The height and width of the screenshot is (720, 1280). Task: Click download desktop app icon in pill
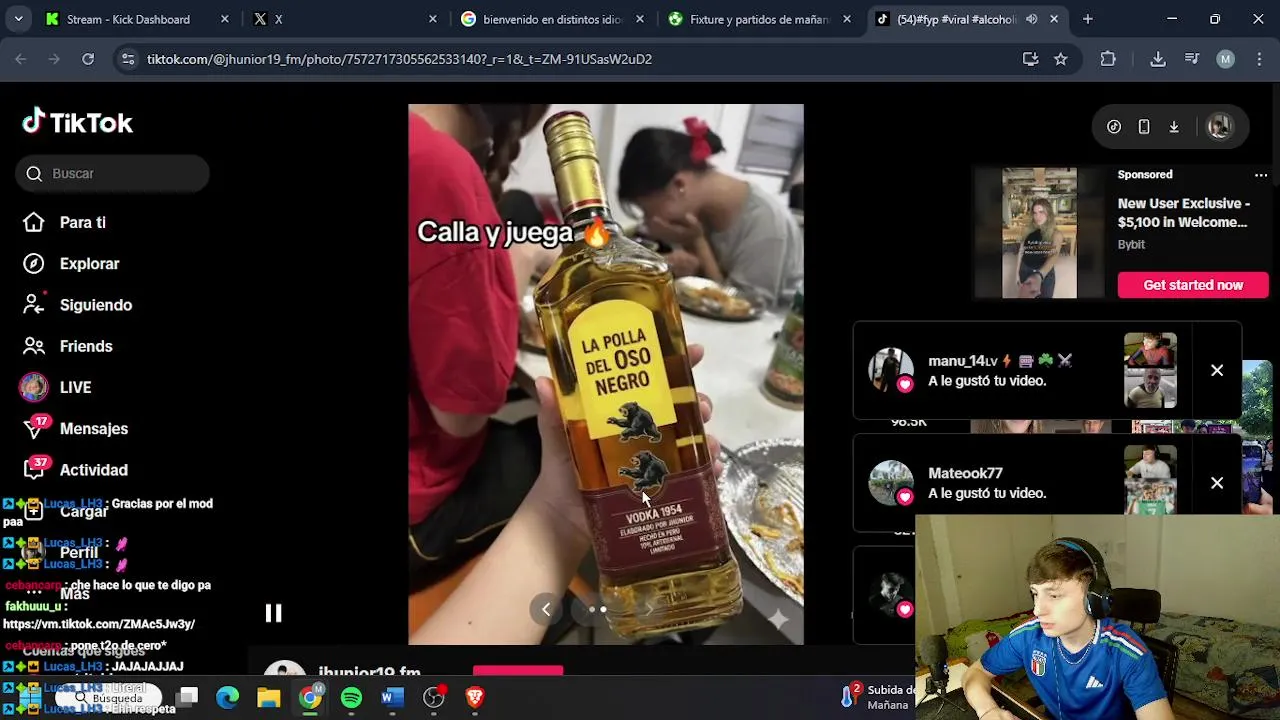point(1174,127)
